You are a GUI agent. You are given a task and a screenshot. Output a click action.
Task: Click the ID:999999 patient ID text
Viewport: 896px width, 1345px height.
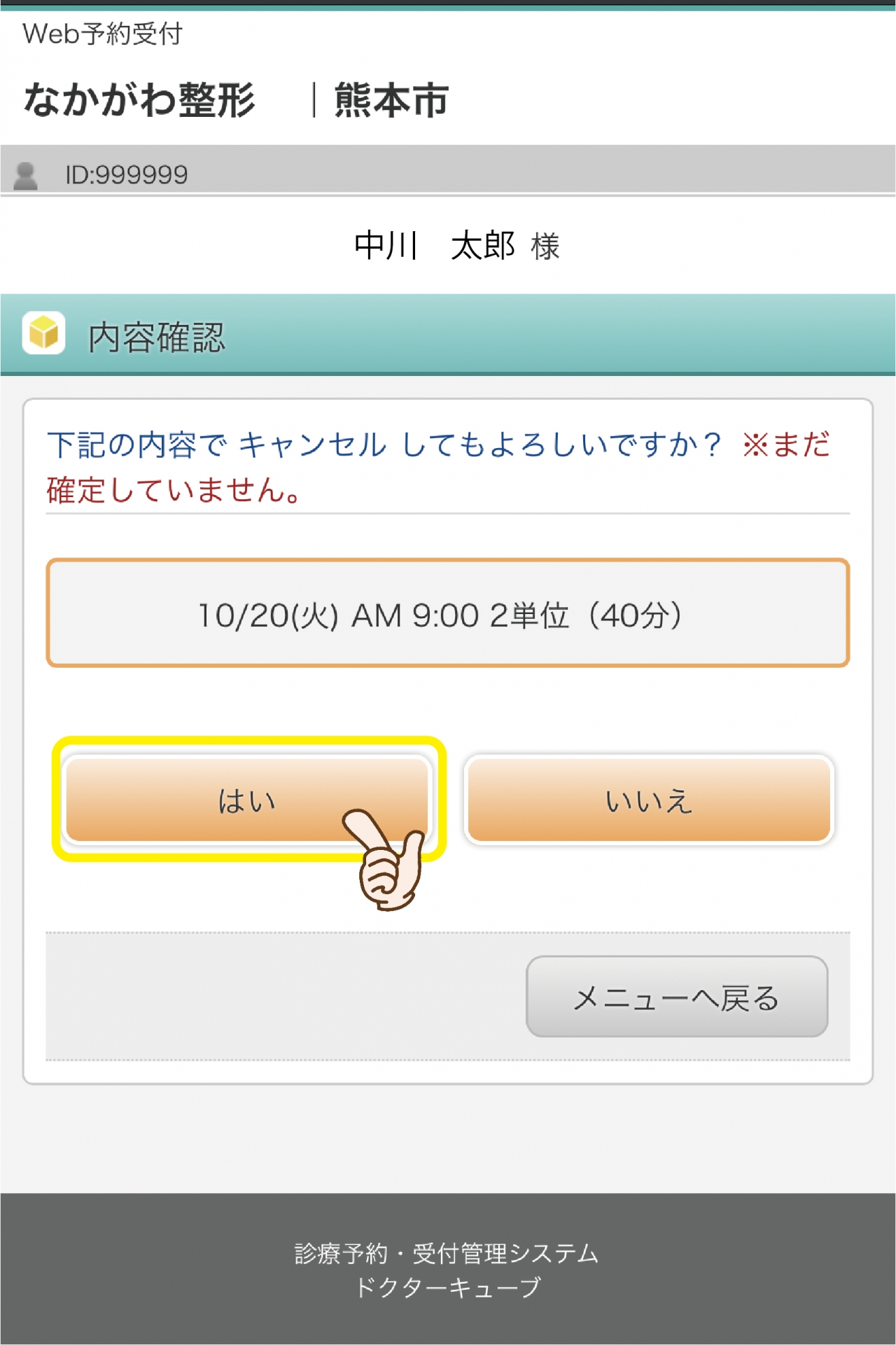tap(127, 175)
